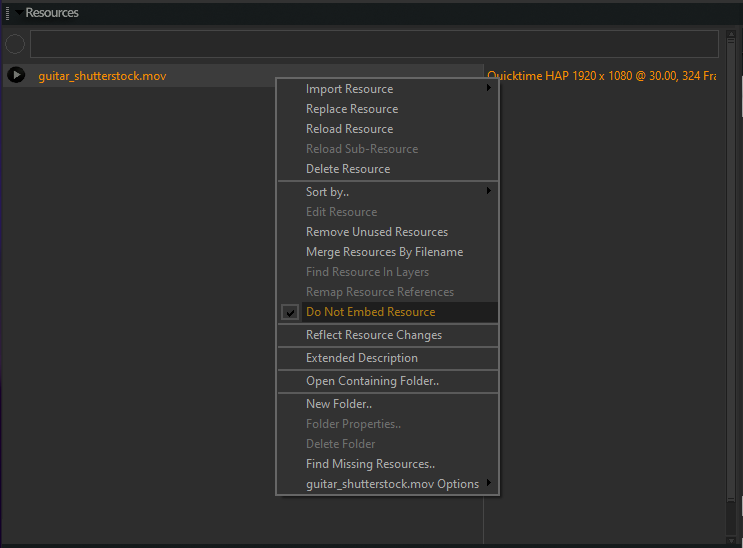743x548 pixels.
Task: Select Reflect Resource Changes
Action: (x=388, y=335)
